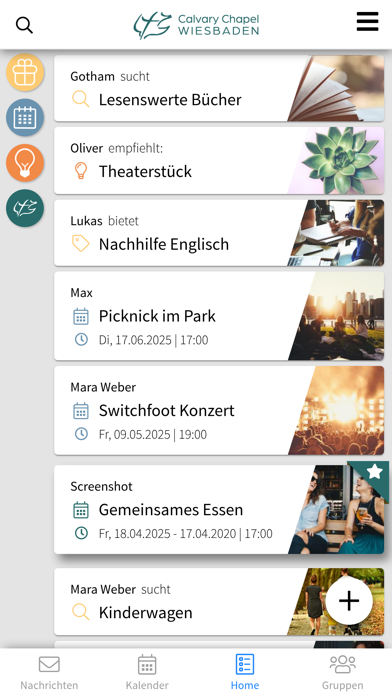Viewport: 392px width, 696px height.
Task: Tap the Calvary Chapel Wiesbaden logo
Action: [x=196, y=25]
